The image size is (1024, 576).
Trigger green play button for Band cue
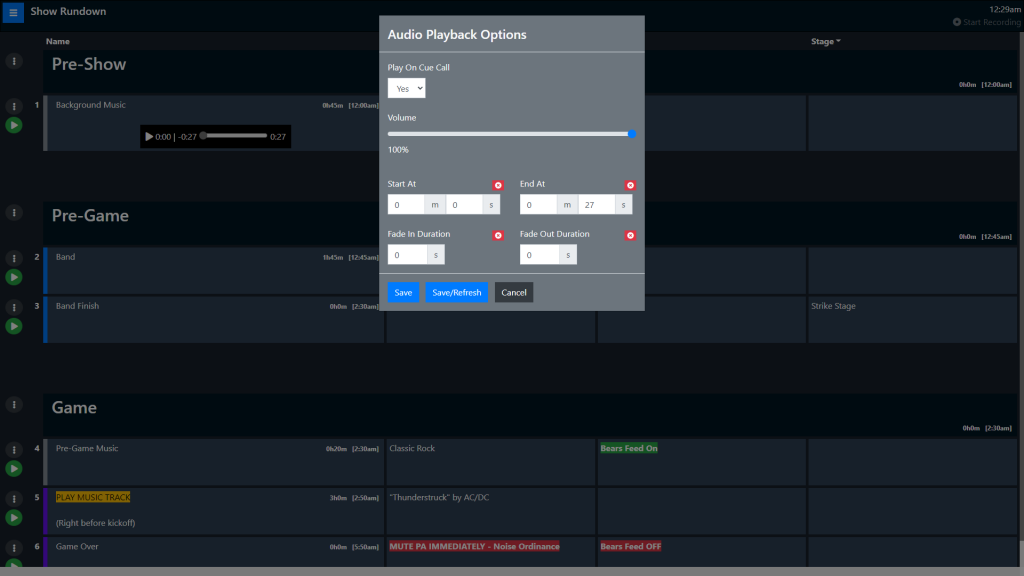[x=14, y=277]
